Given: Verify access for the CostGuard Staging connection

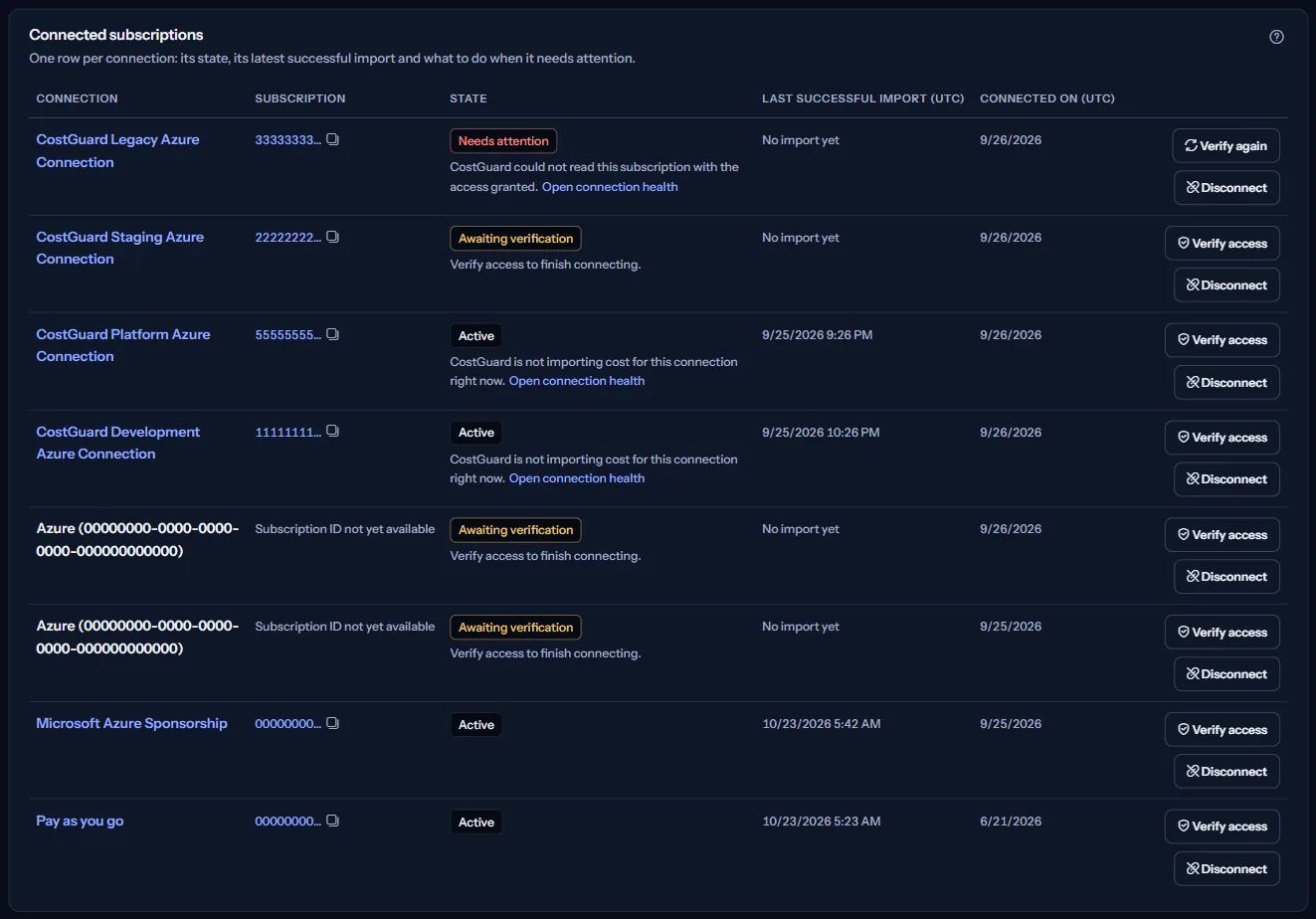Looking at the screenshot, I should [1222, 243].
